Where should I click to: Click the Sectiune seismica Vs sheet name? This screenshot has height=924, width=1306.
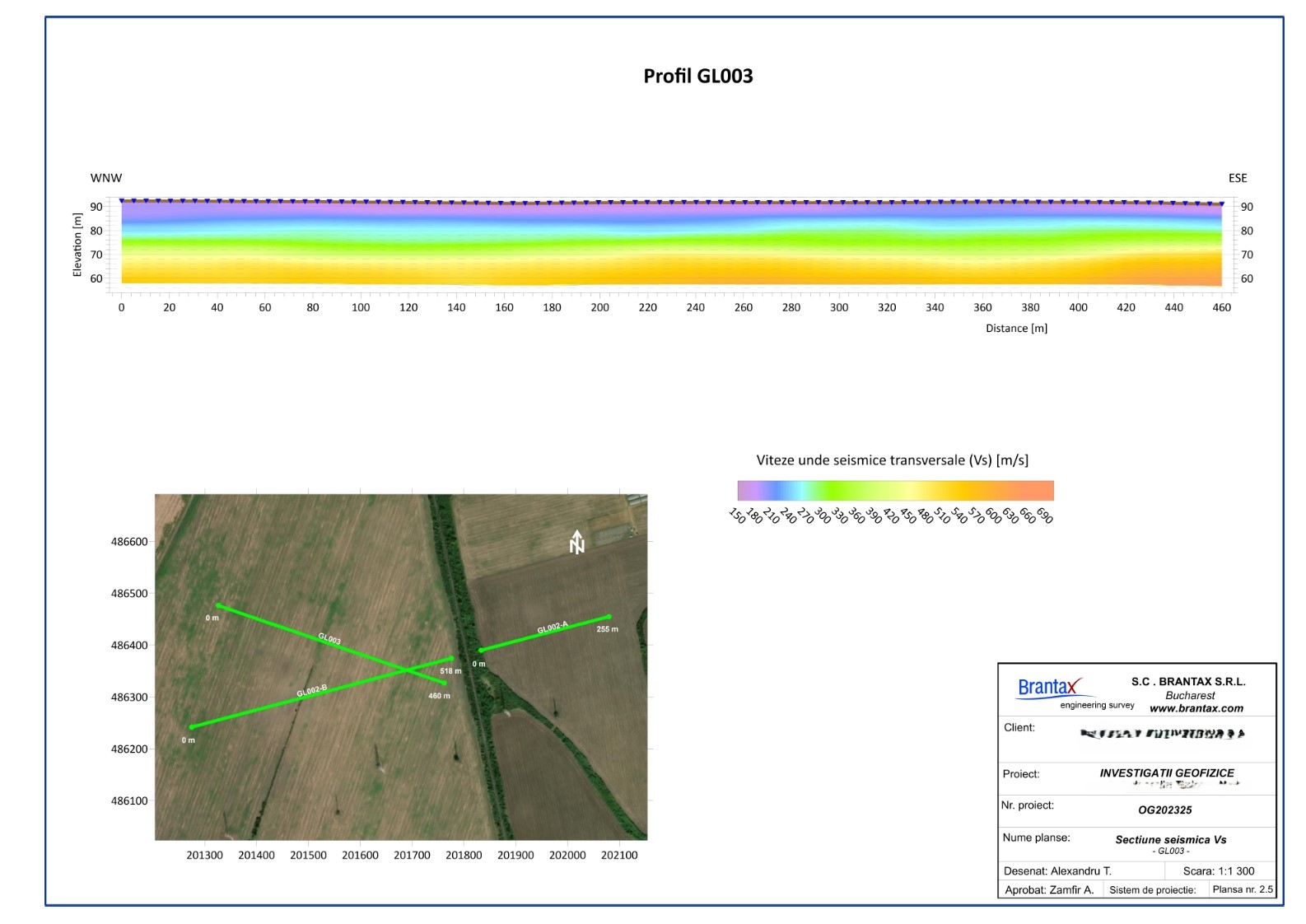tap(1170, 840)
